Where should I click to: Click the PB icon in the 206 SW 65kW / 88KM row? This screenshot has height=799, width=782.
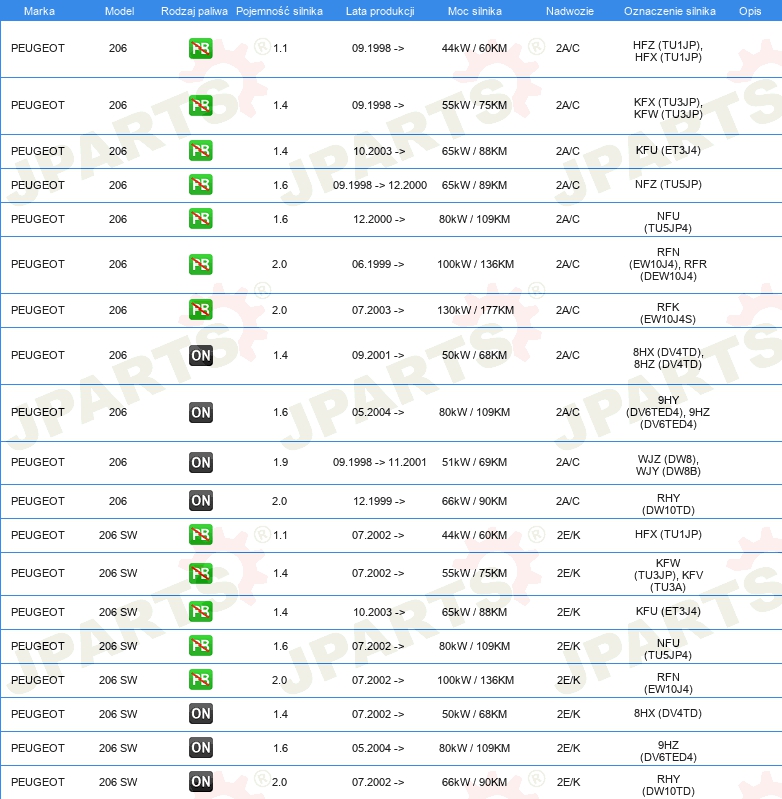pos(201,611)
